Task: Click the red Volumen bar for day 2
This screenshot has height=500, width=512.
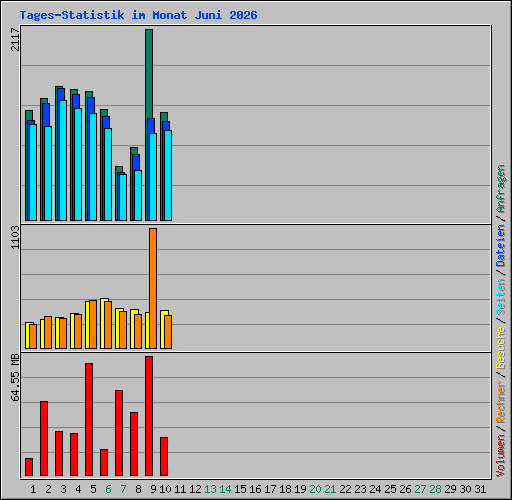Action: click(x=44, y=439)
